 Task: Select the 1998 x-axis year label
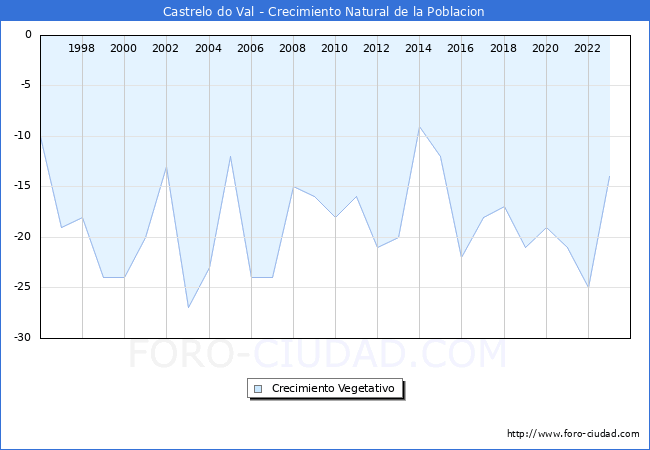click(x=81, y=48)
